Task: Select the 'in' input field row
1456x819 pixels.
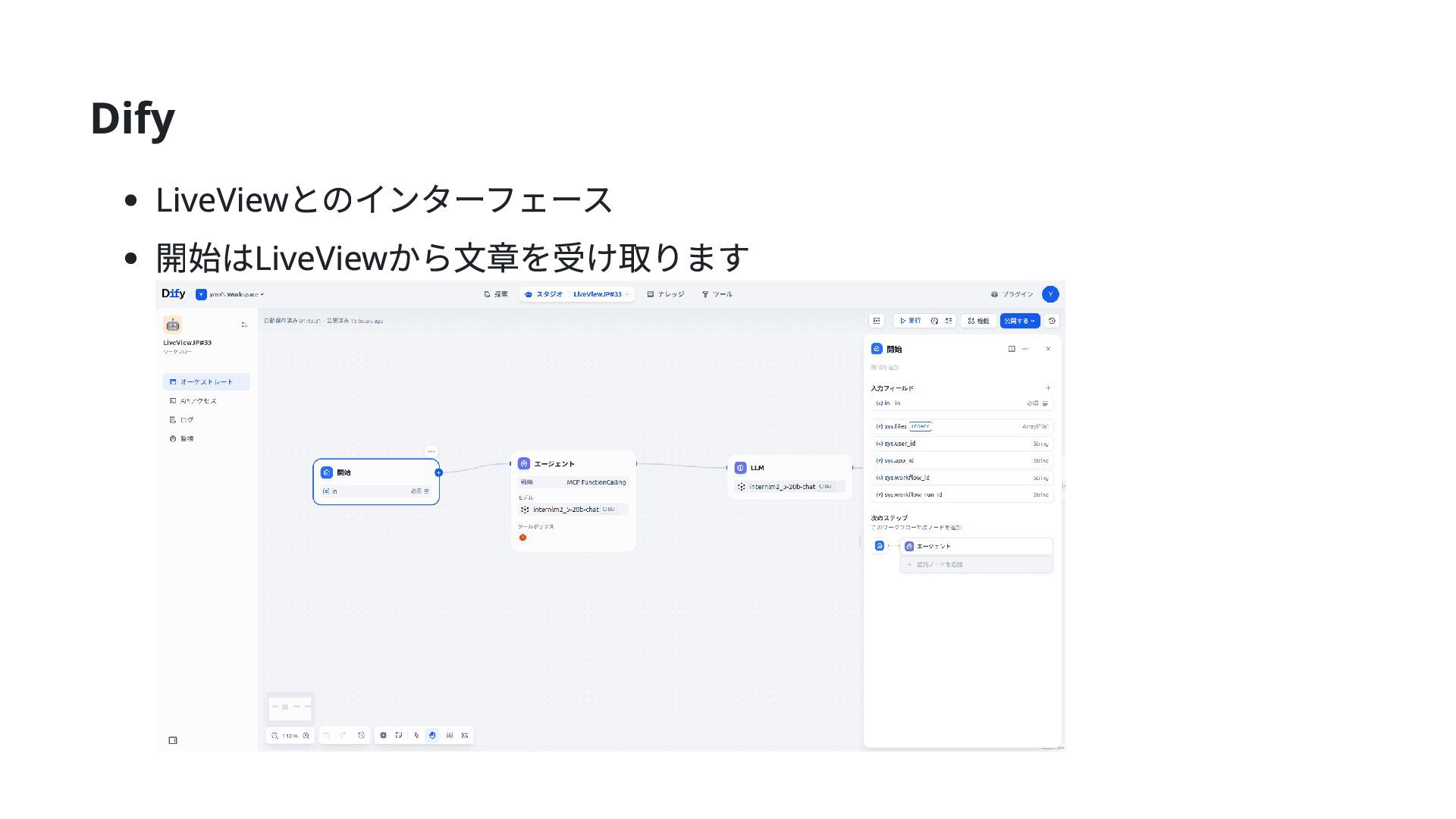Action: click(962, 403)
